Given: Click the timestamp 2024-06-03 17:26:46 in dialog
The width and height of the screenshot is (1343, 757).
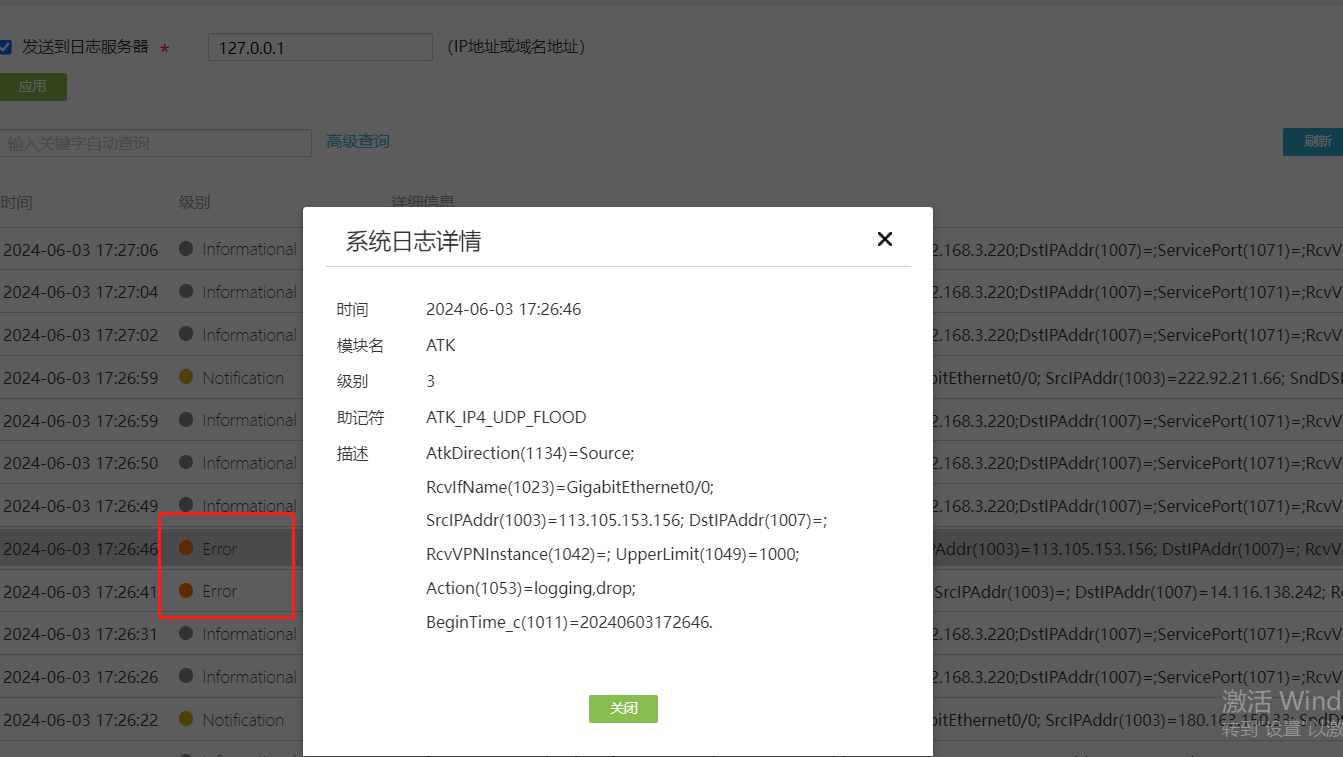Looking at the screenshot, I should pyautogui.click(x=504, y=309).
